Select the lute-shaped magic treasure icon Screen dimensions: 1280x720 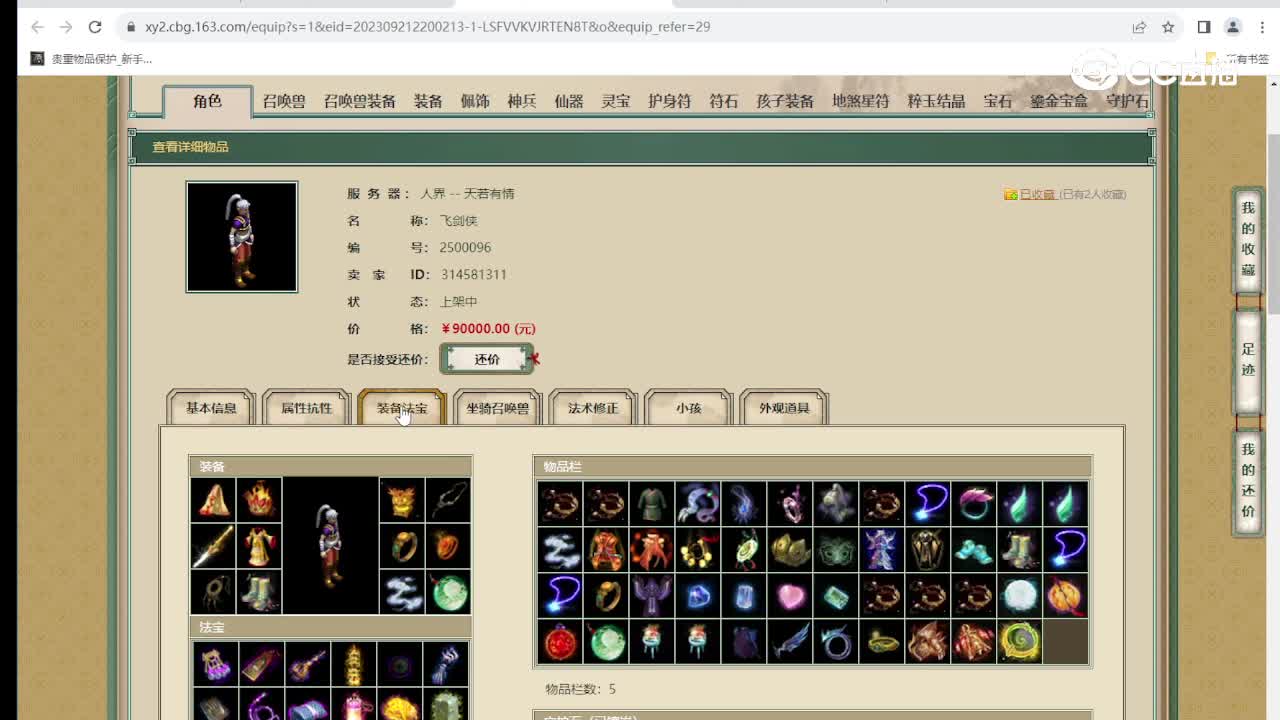pyautogui.click(x=307, y=664)
